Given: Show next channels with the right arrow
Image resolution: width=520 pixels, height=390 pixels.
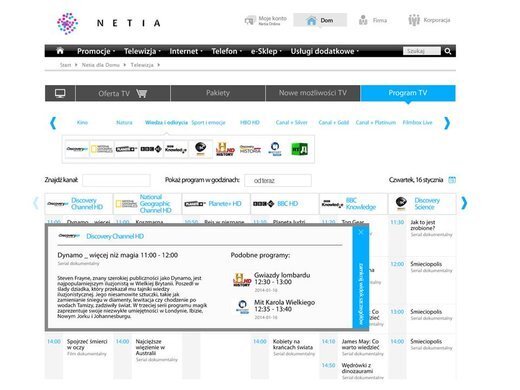Looking at the screenshot, I should (464, 203).
